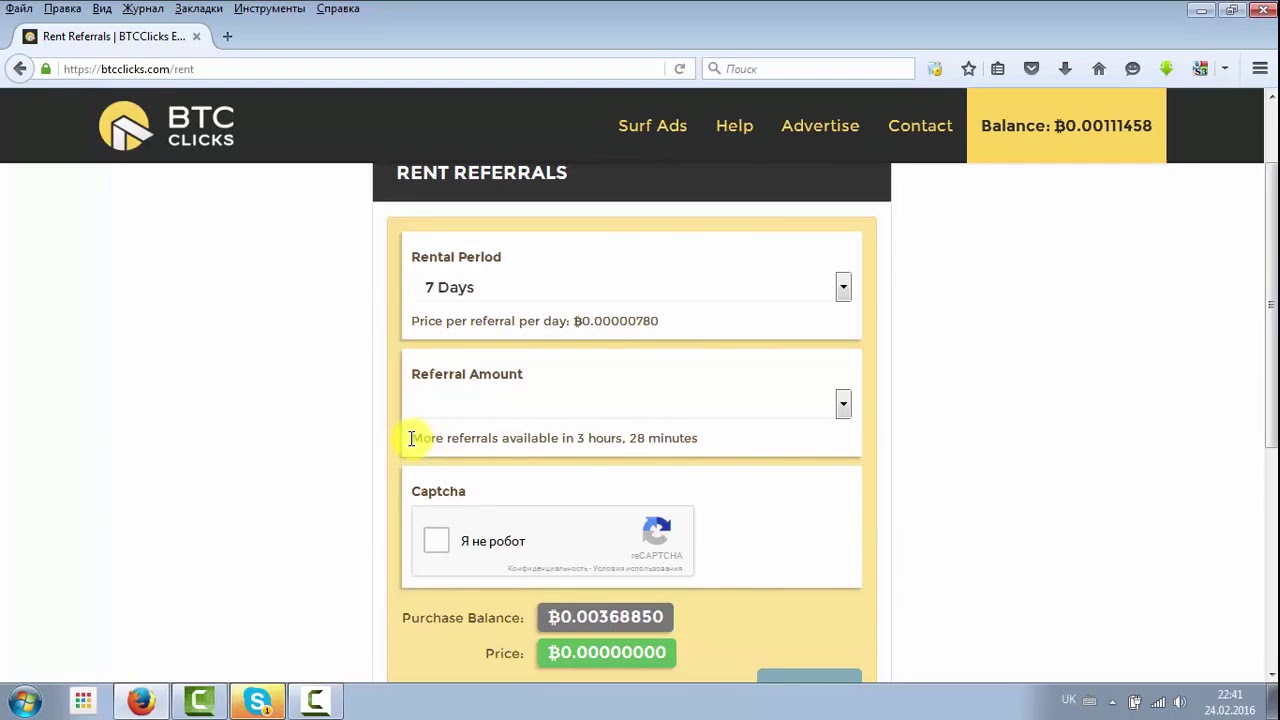This screenshot has height=720, width=1280.
Task: Click the network signal tray icon
Action: pyautogui.click(x=1157, y=702)
